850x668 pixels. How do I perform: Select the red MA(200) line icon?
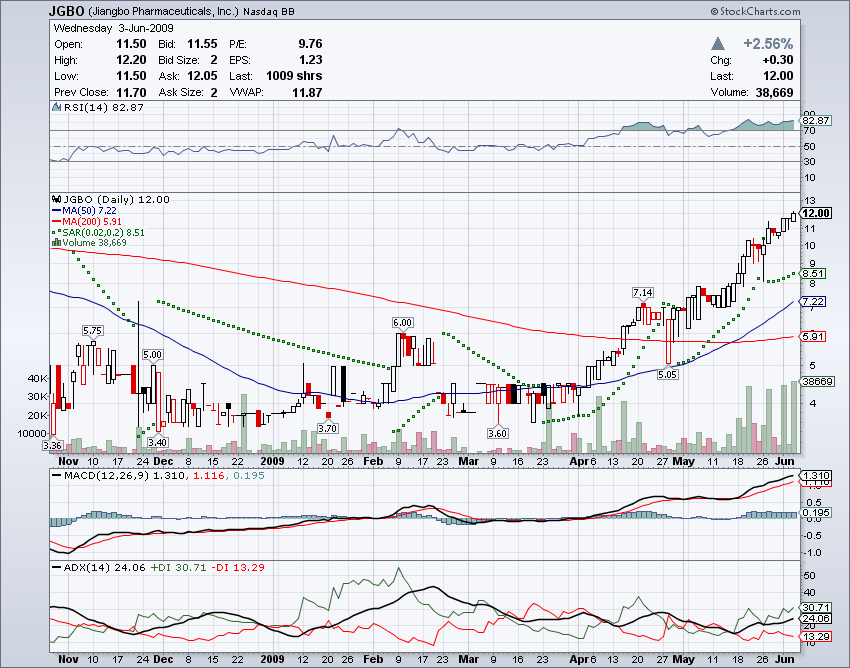click(x=57, y=221)
